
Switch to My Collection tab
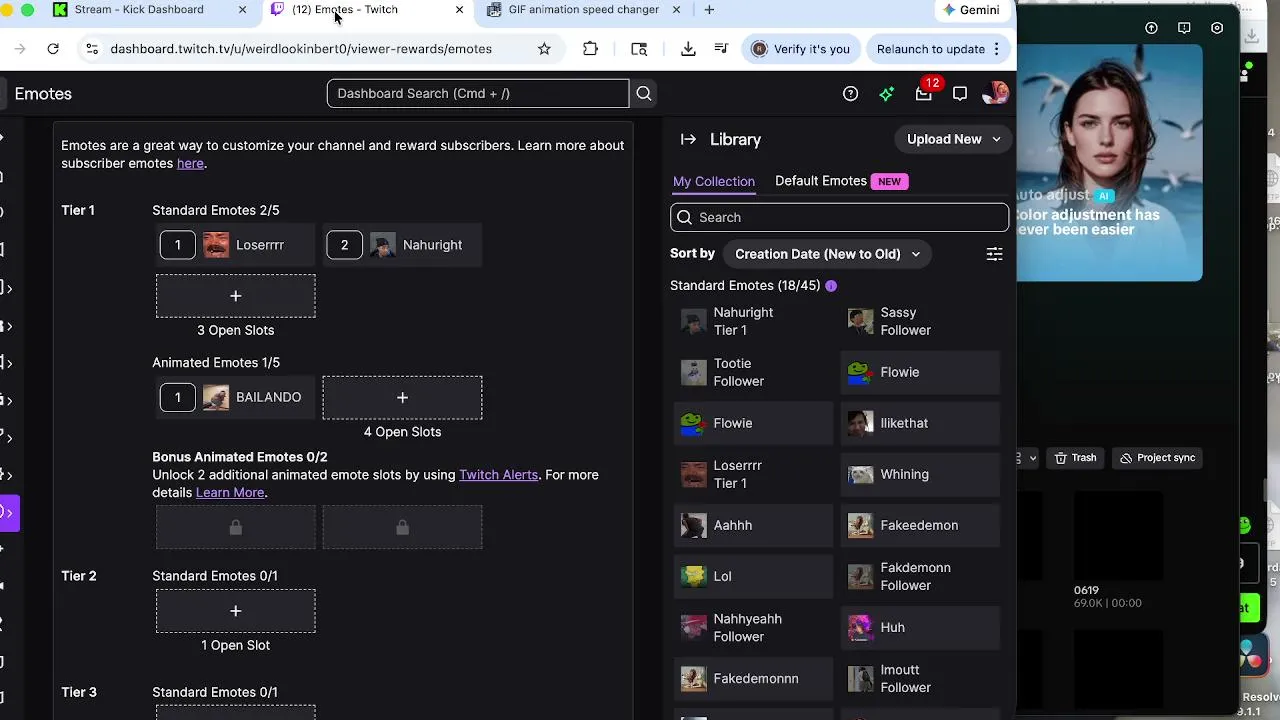714,181
